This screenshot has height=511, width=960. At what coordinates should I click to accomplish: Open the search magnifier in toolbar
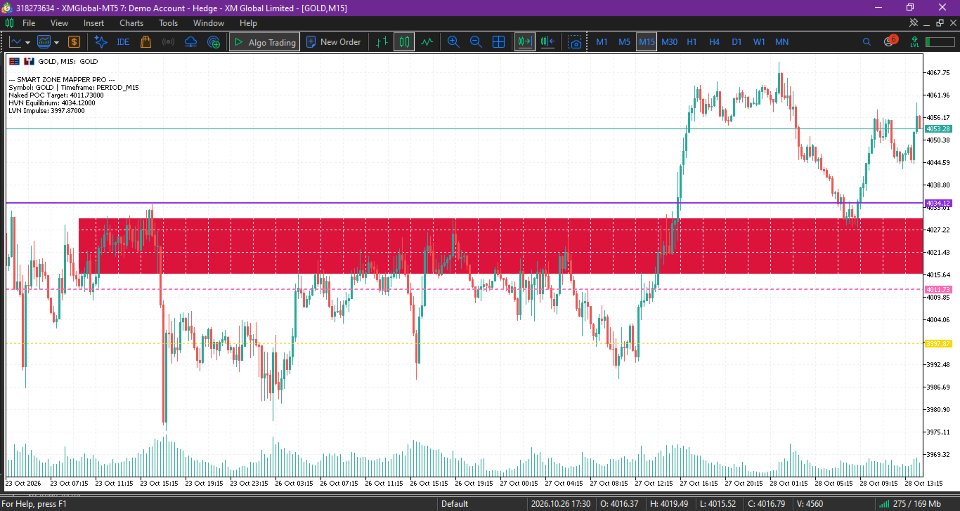(x=866, y=42)
